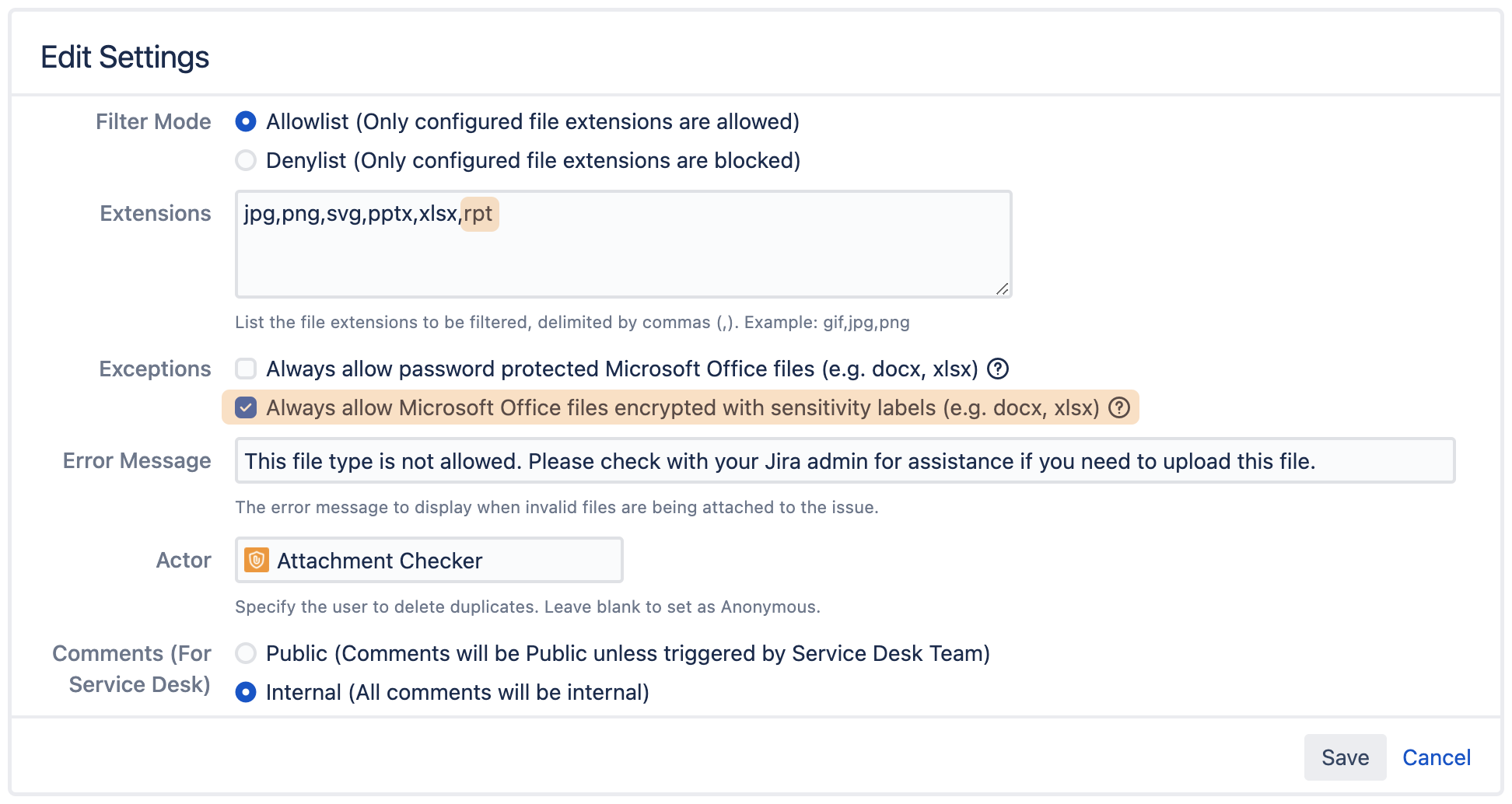This screenshot has height=804, width=1512.
Task: Click the highlighted rpt extension text
Action: pyautogui.click(x=478, y=214)
